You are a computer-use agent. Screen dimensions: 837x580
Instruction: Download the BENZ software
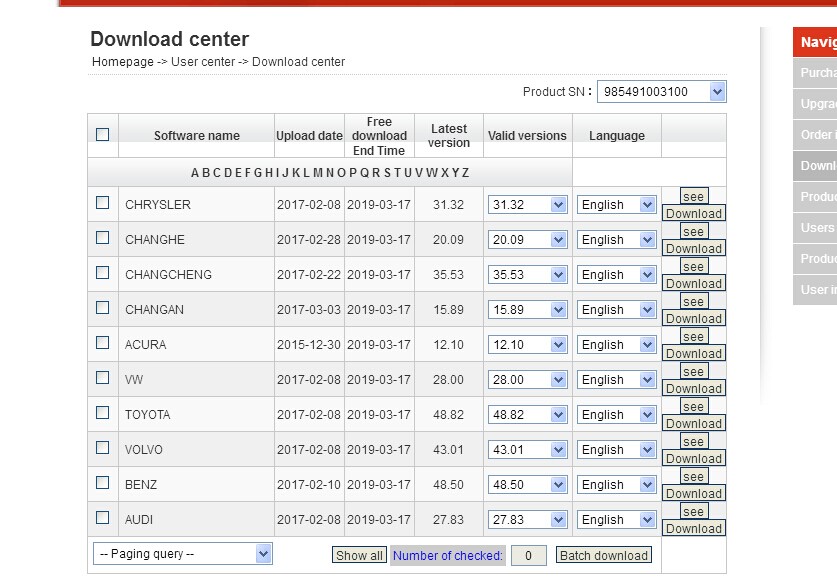pos(694,494)
